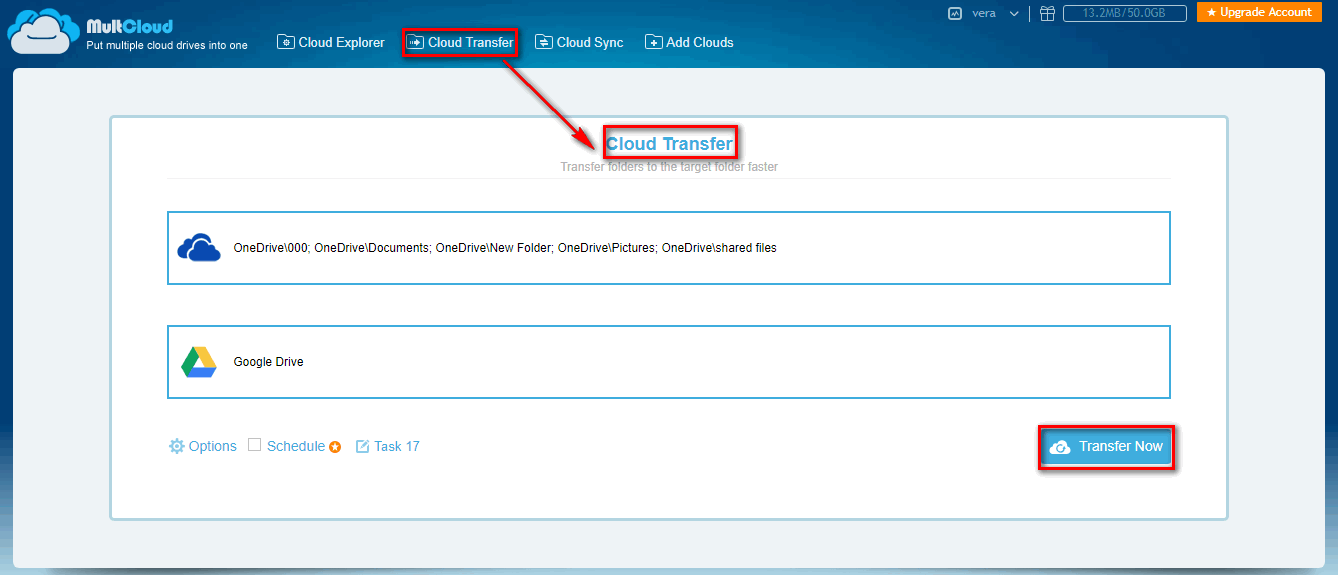Click the Cloud Transfer heading text
The image size is (1338, 575).
(x=670, y=144)
